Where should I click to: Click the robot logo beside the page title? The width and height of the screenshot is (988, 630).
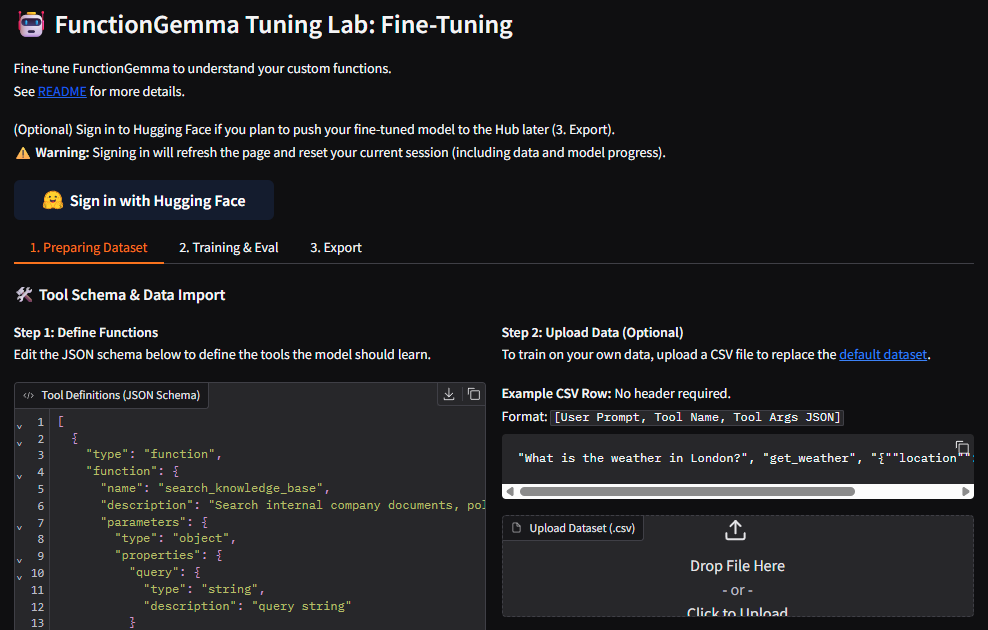(31, 24)
